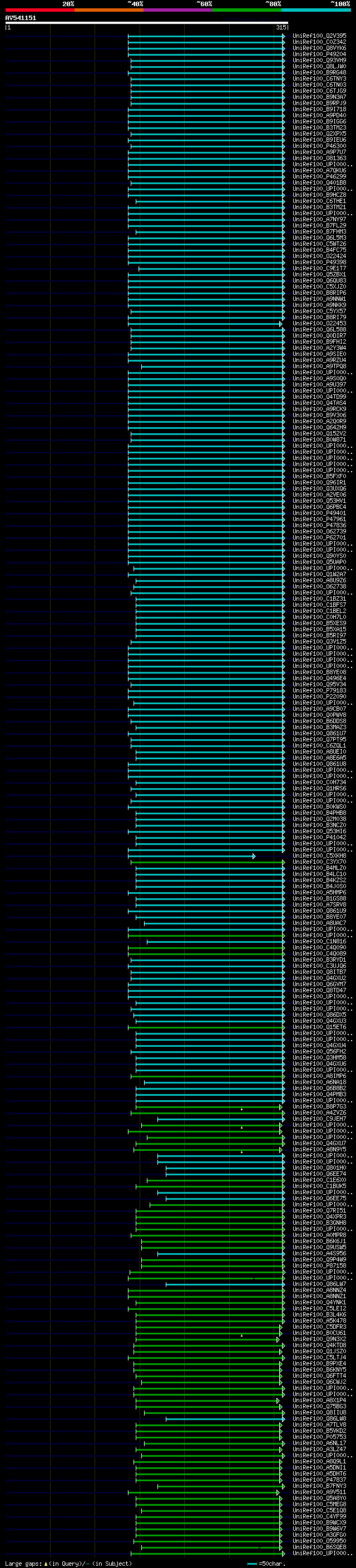Click the Large gaps legend text
Viewport: 356px width, 1568px height.
(x=68, y=1564)
